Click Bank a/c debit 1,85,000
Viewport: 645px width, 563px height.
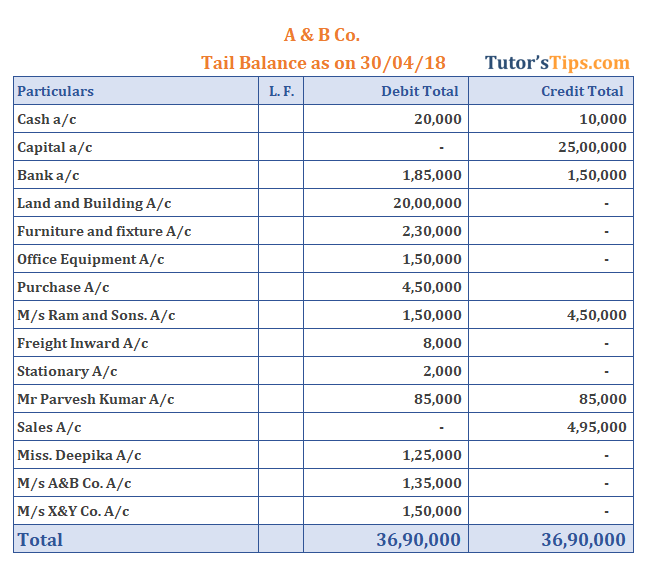(432, 175)
